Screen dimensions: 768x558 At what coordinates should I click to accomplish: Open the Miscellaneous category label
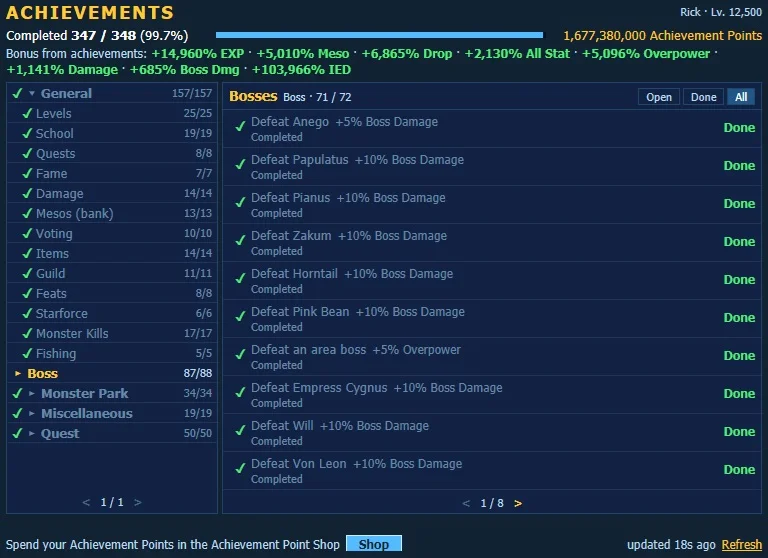click(87, 413)
